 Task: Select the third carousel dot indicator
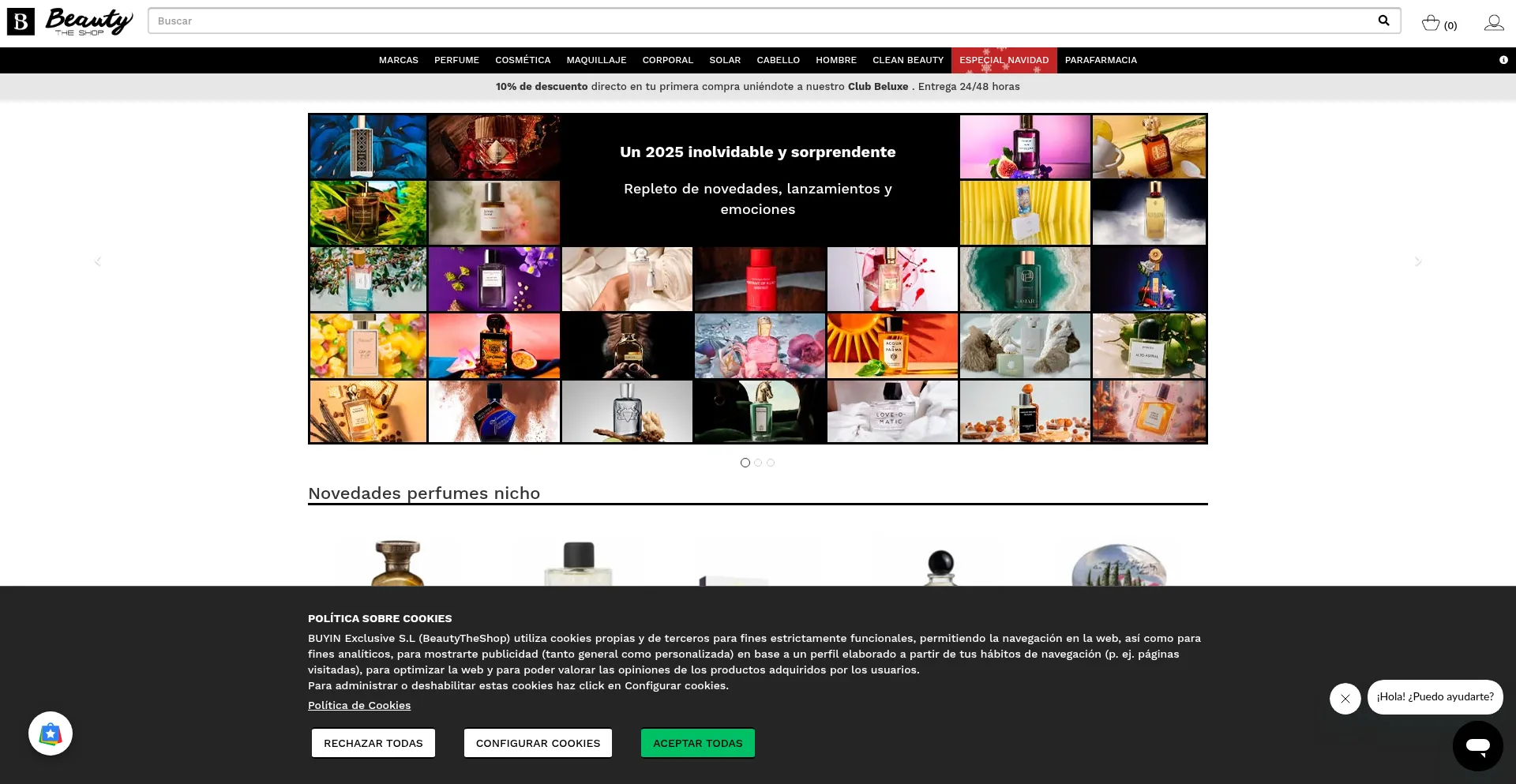pos(771,463)
